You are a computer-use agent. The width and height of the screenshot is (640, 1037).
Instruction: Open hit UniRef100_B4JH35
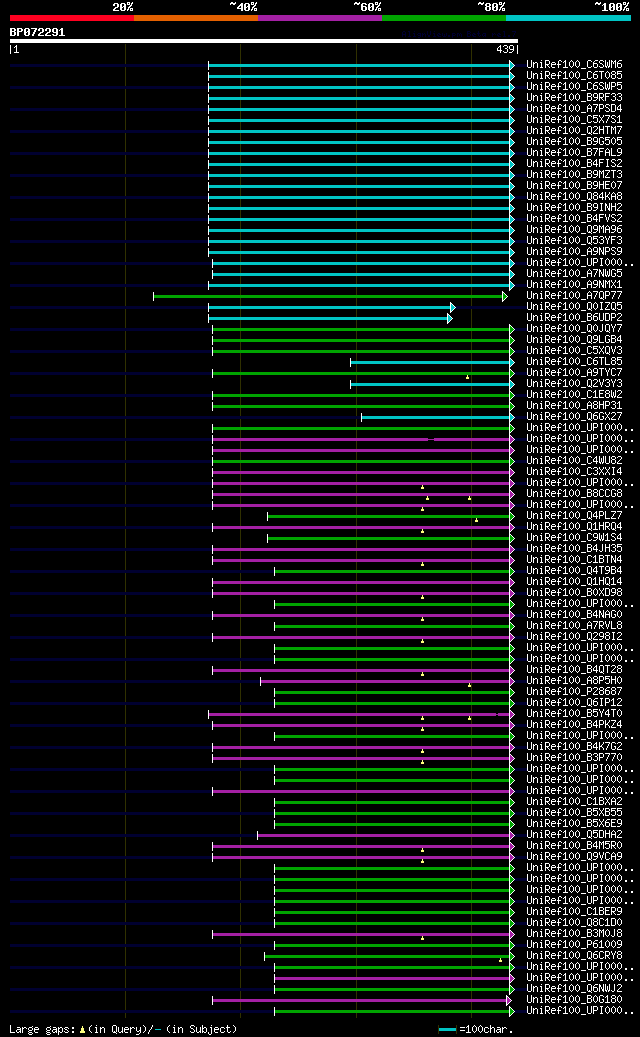click(575, 548)
